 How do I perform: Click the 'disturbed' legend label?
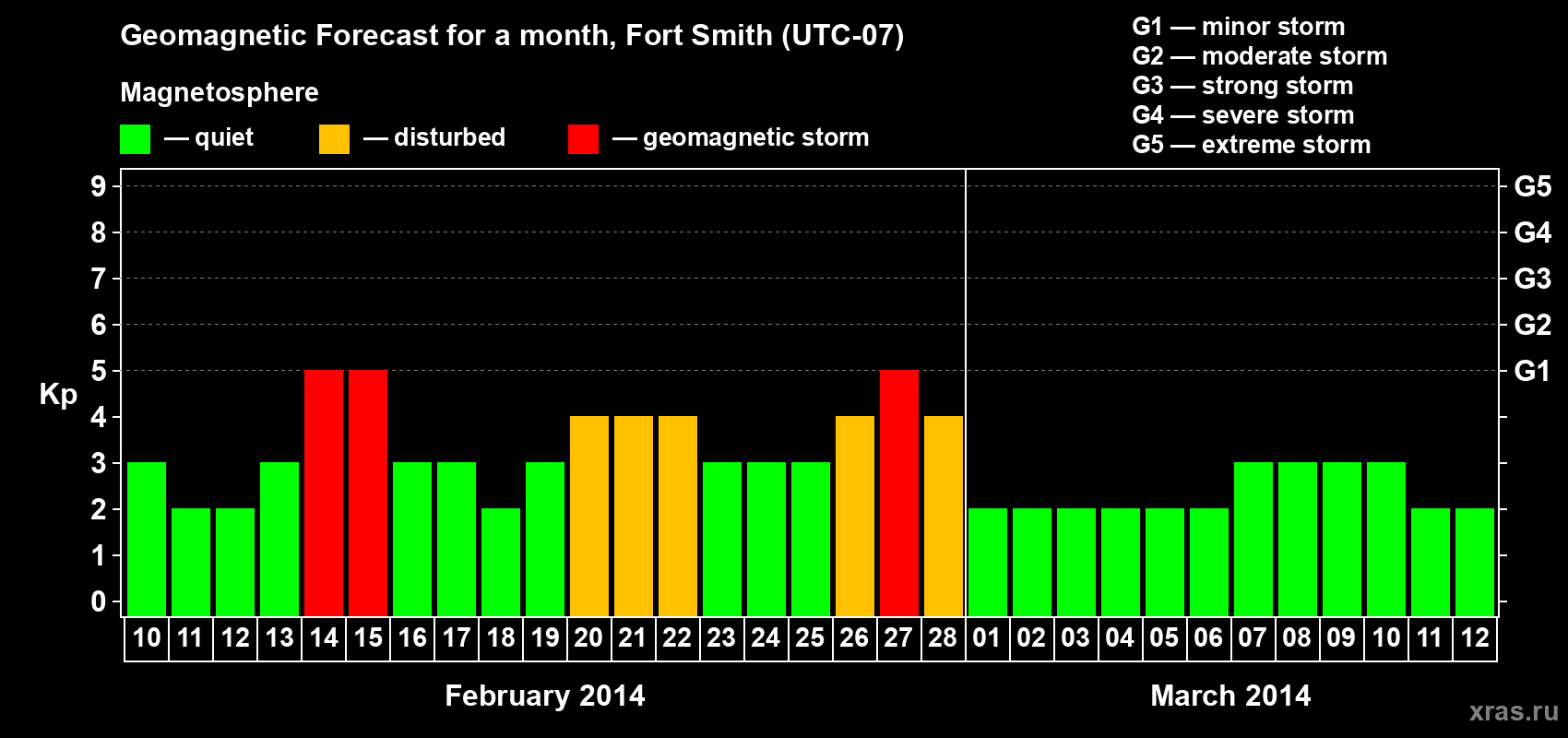tap(449, 137)
